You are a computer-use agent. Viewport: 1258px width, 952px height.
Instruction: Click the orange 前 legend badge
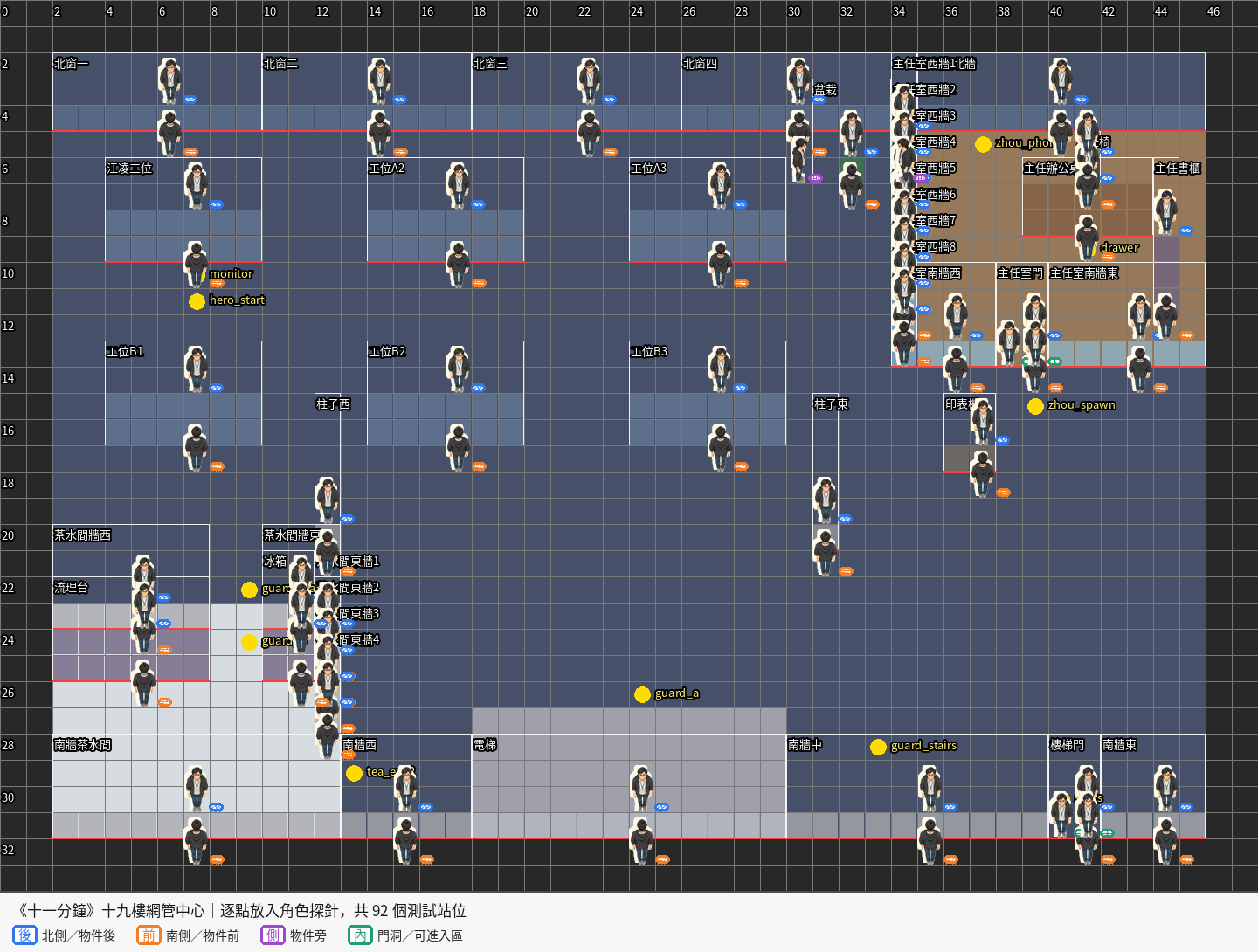[149, 935]
